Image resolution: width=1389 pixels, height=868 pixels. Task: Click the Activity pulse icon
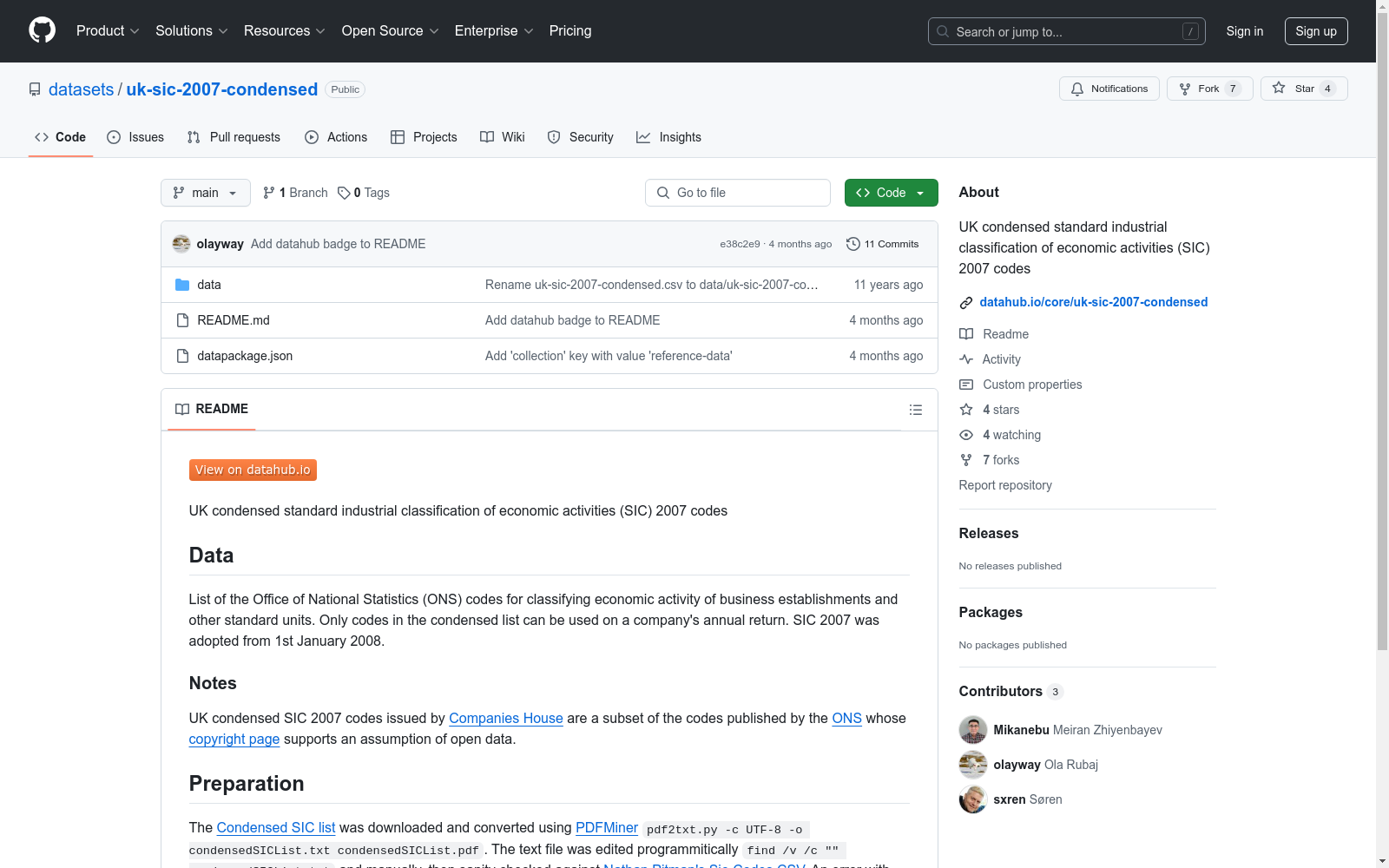tap(966, 359)
